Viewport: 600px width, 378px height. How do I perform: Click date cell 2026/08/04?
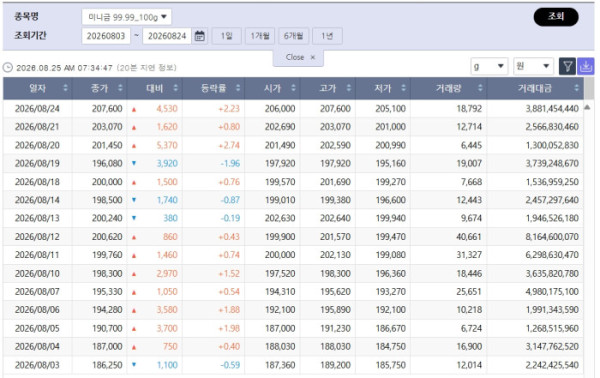point(37,346)
